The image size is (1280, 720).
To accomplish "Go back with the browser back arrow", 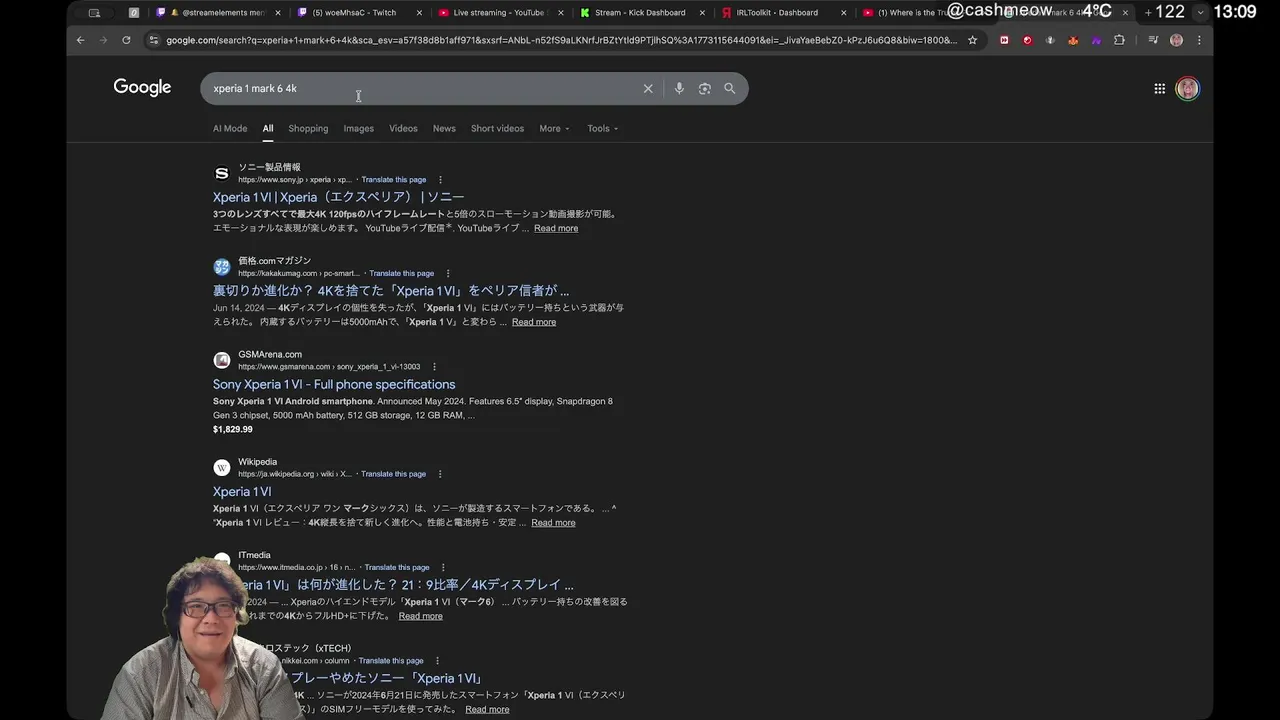I will point(81,40).
